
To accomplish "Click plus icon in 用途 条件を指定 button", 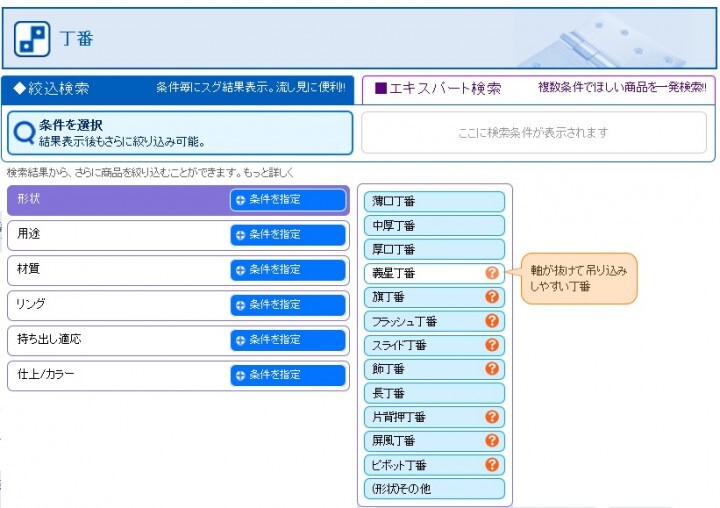I will pos(240,235).
